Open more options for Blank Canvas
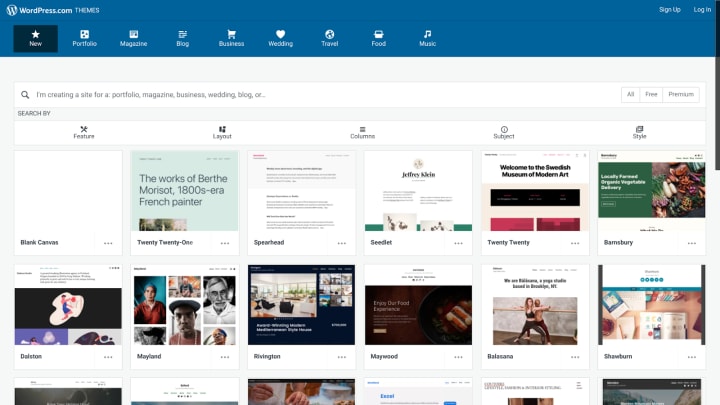 108,243
